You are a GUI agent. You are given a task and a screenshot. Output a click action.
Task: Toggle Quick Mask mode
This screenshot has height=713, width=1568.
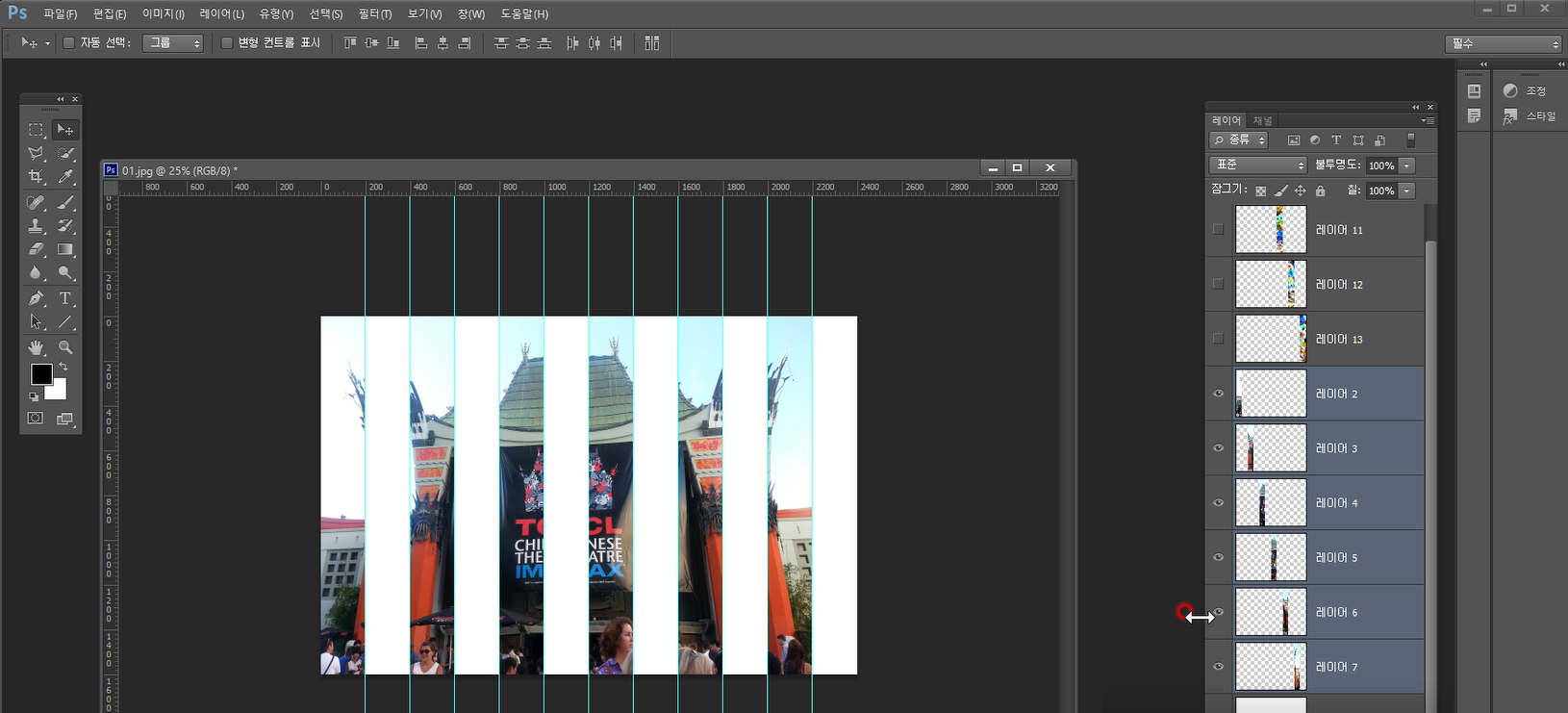coord(36,419)
